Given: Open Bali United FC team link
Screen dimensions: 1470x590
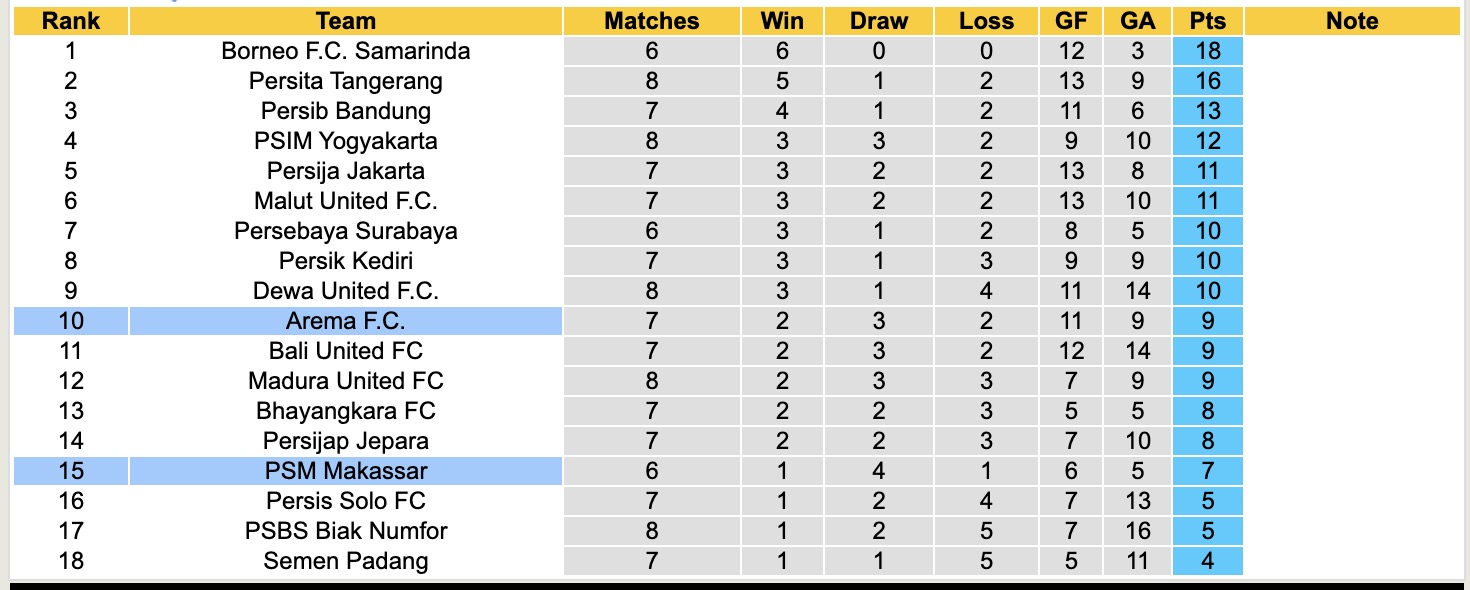Looking at the screenshot, I should click(x=345, y=351).
